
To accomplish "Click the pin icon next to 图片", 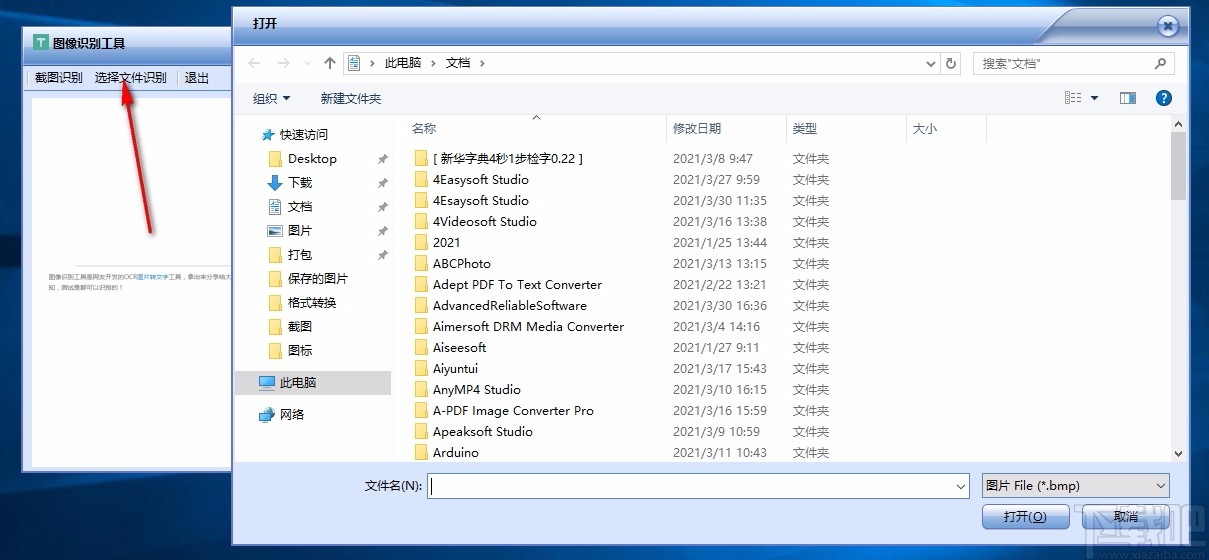I will pos(382,231).
